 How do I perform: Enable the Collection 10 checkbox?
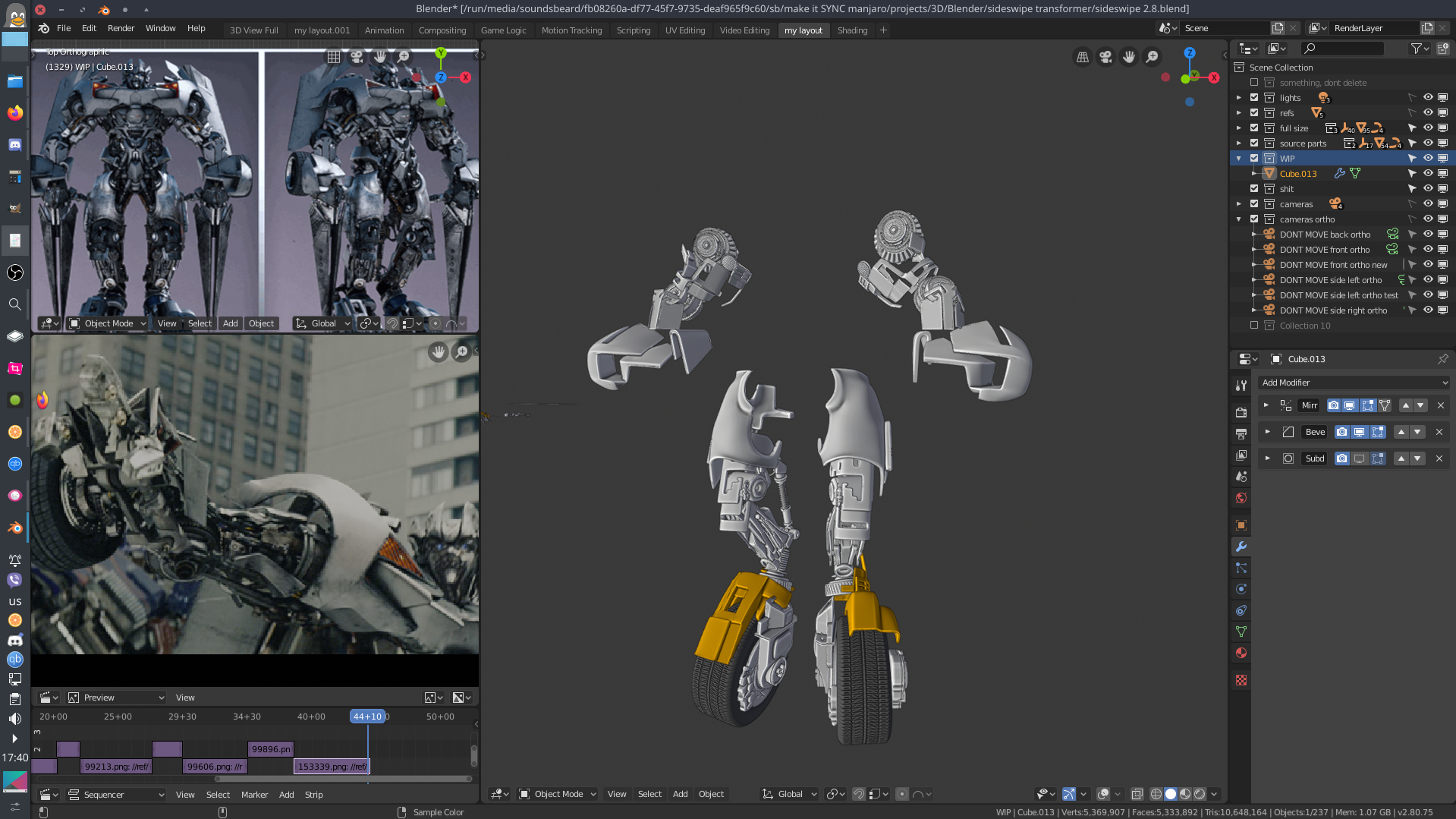pos(1254,326)
